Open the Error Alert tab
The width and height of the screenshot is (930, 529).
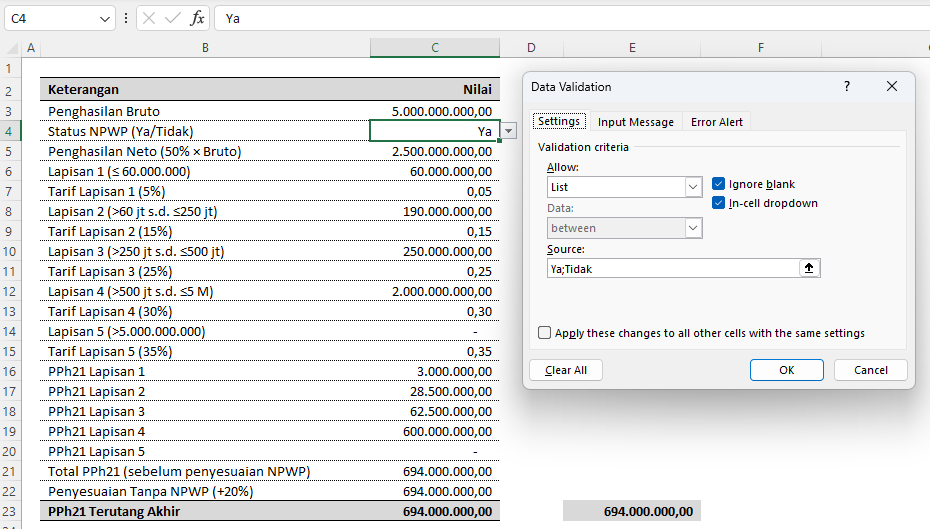(x=717, y=122)
